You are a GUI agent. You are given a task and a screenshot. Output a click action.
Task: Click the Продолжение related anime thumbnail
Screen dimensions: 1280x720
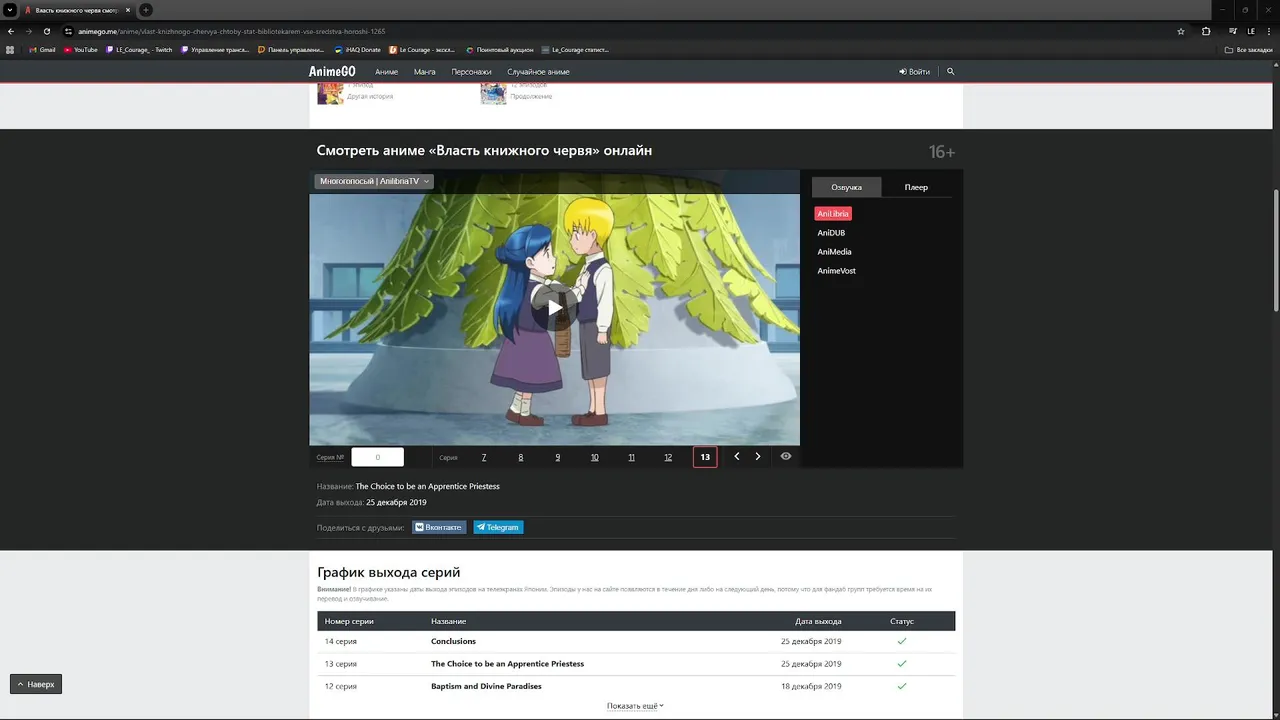(493, 93)
